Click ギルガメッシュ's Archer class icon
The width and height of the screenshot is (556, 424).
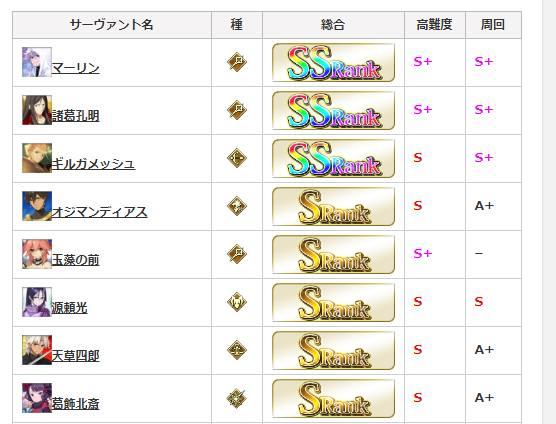237,158
